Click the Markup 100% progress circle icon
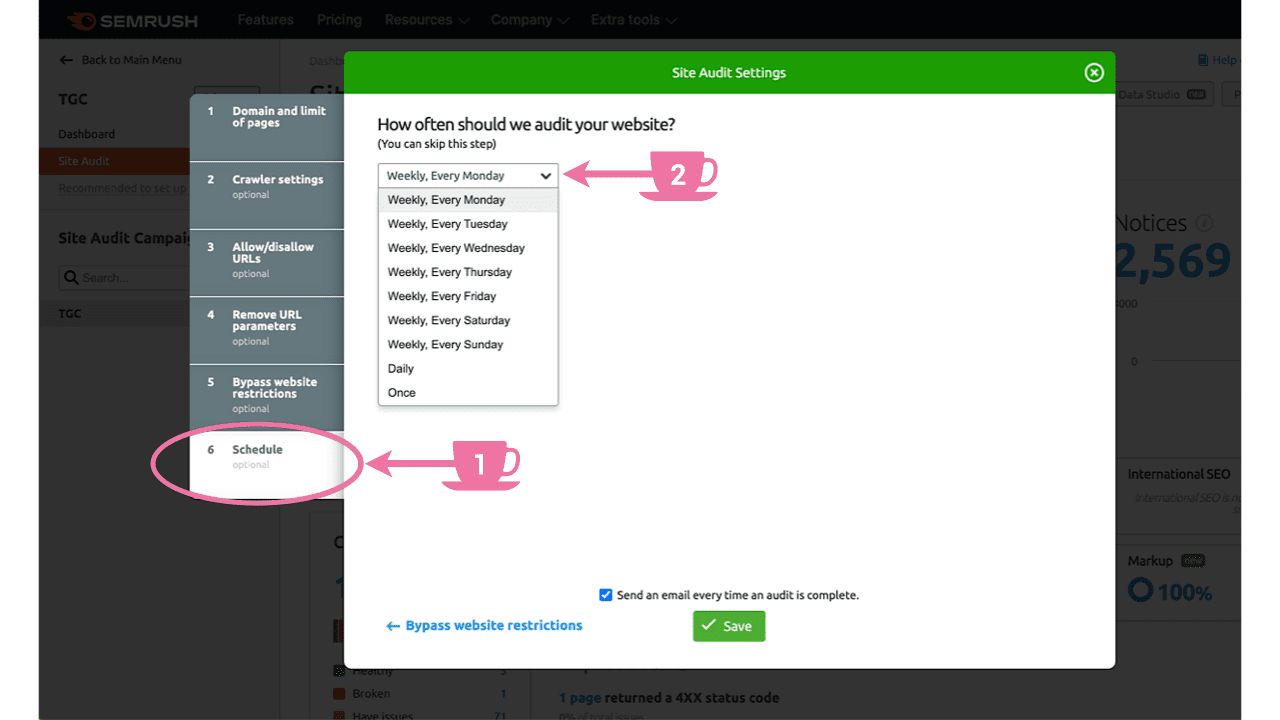This screenshot has height=720, width=1280. pos(1139,591)
